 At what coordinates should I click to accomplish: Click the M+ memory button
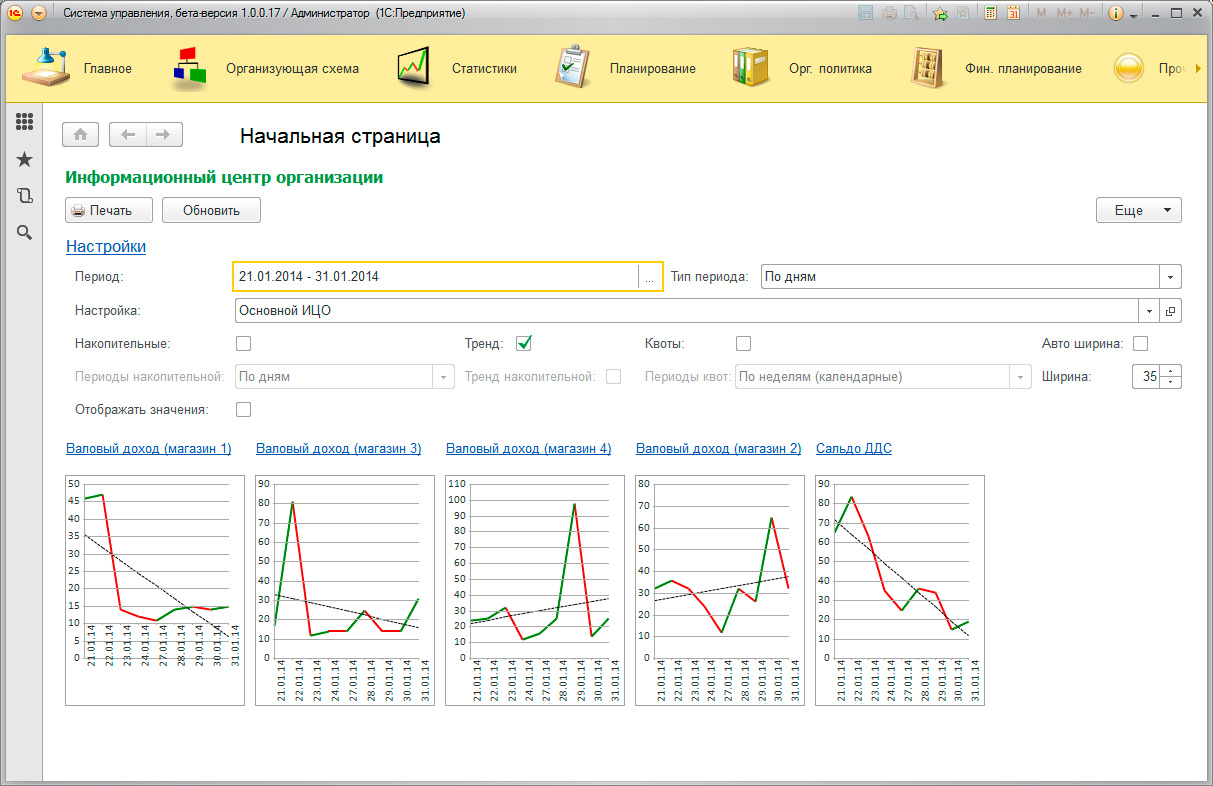[1064, 14]
